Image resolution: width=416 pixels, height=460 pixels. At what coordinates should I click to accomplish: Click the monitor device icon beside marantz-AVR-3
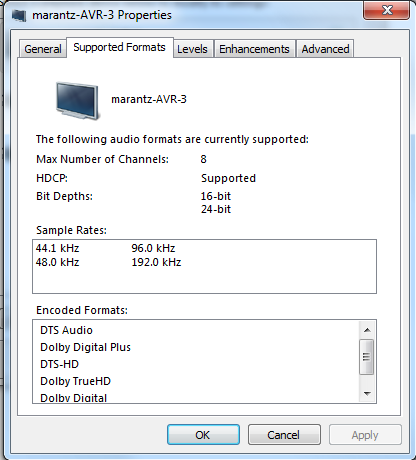click(78, 101)
